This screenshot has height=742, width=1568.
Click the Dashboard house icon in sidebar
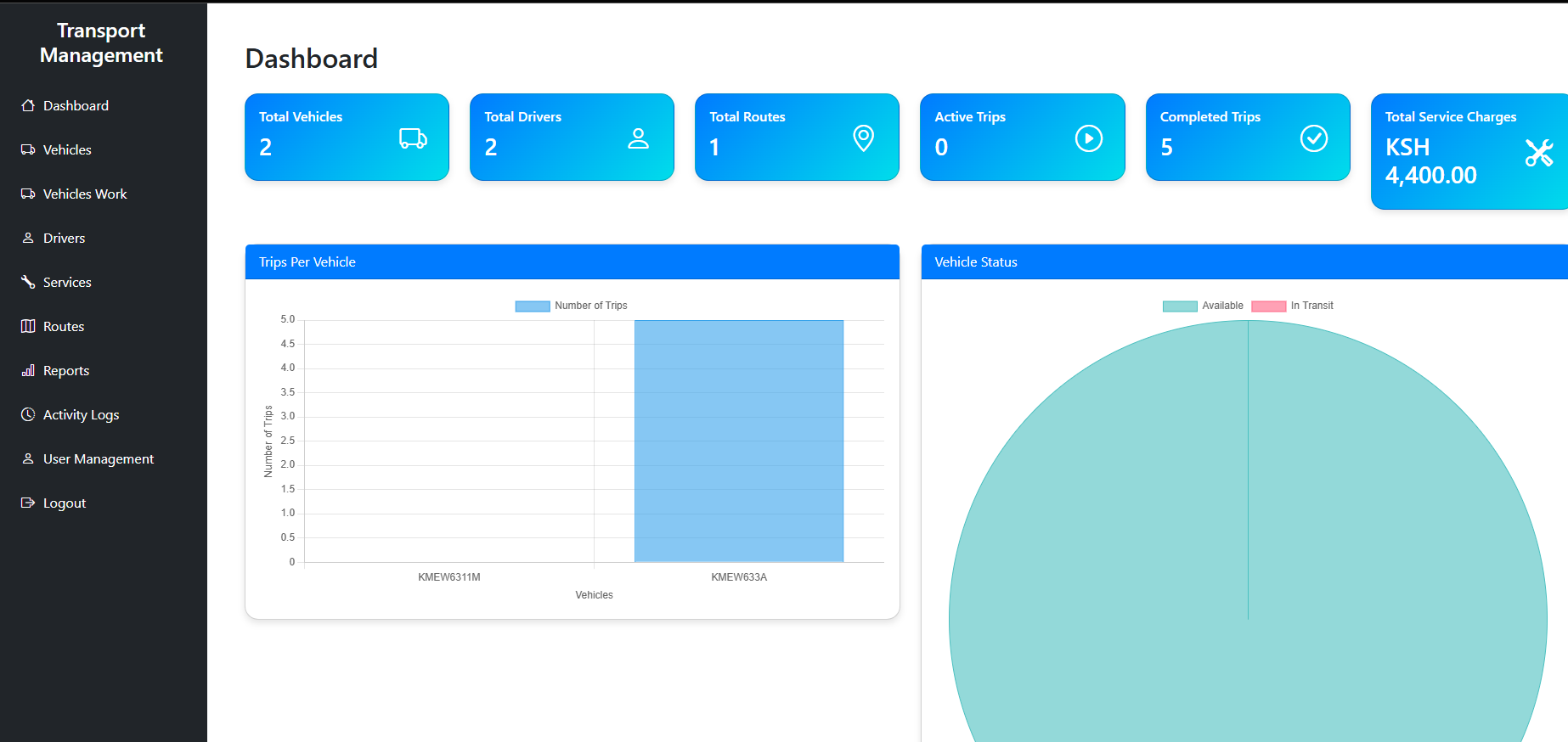[x=28, y=105]
